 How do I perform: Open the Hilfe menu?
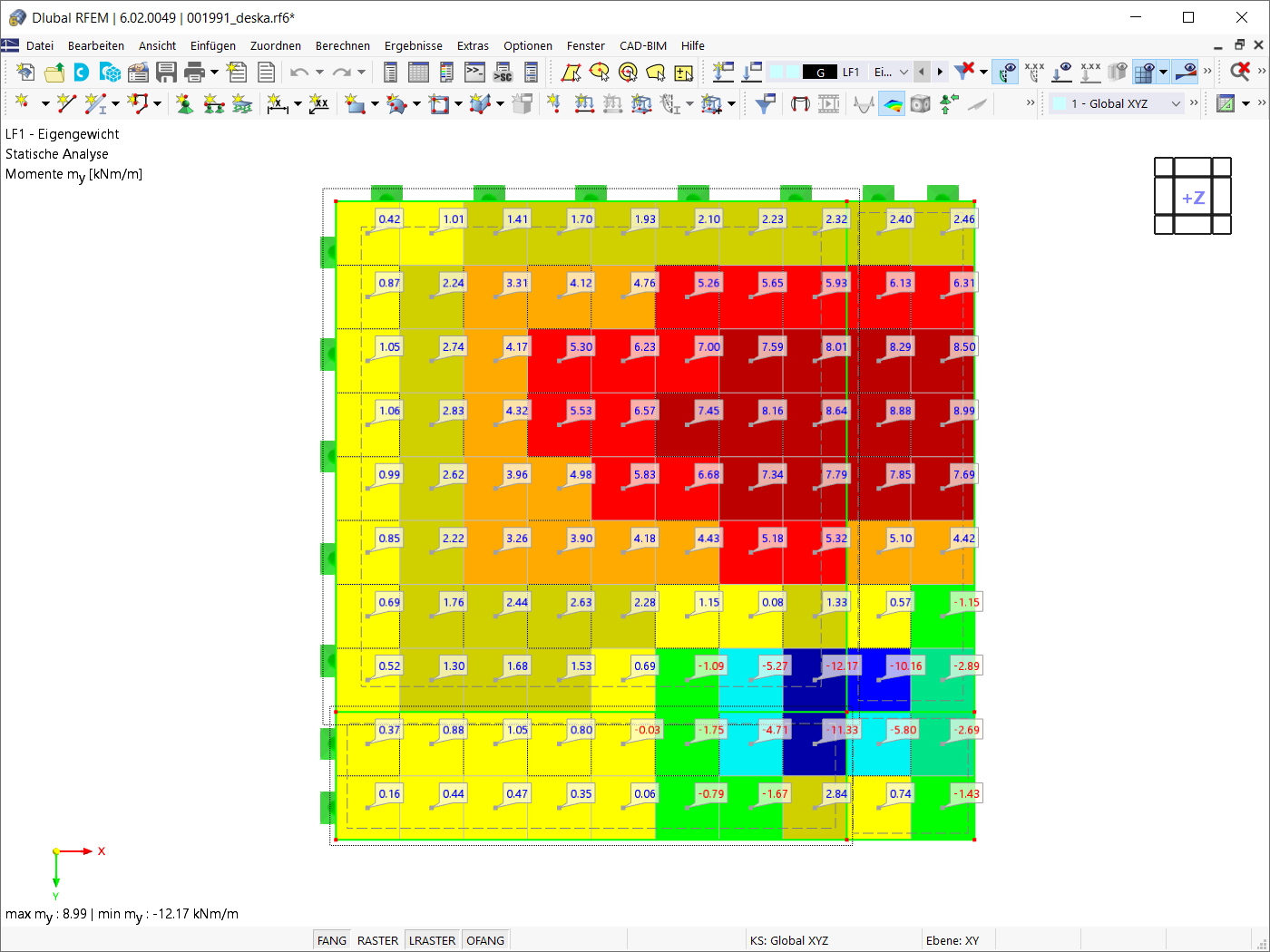(x=693, y=45)
